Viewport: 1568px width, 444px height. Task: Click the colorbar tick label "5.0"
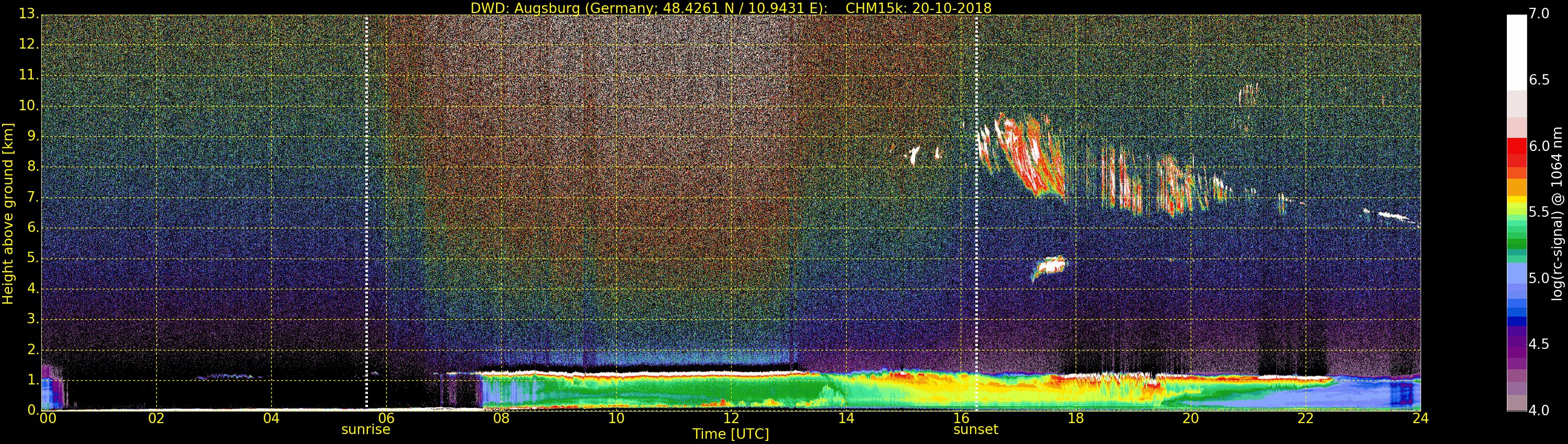coord(1539,278)
